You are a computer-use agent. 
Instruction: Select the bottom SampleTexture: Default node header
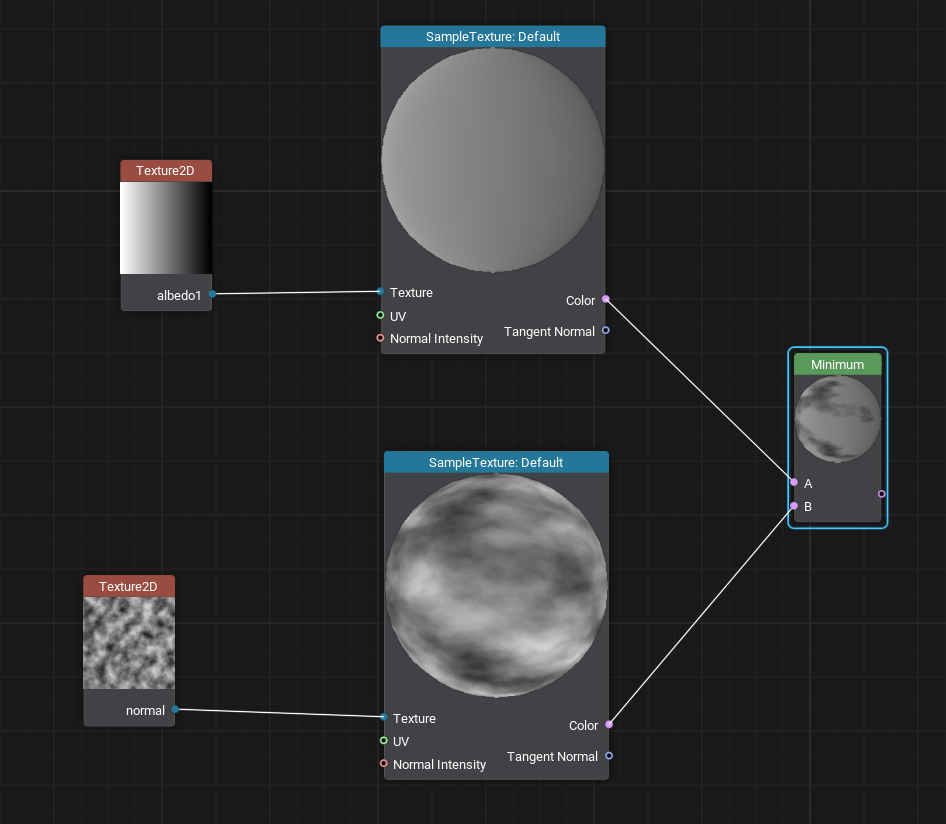coord(496,462)
